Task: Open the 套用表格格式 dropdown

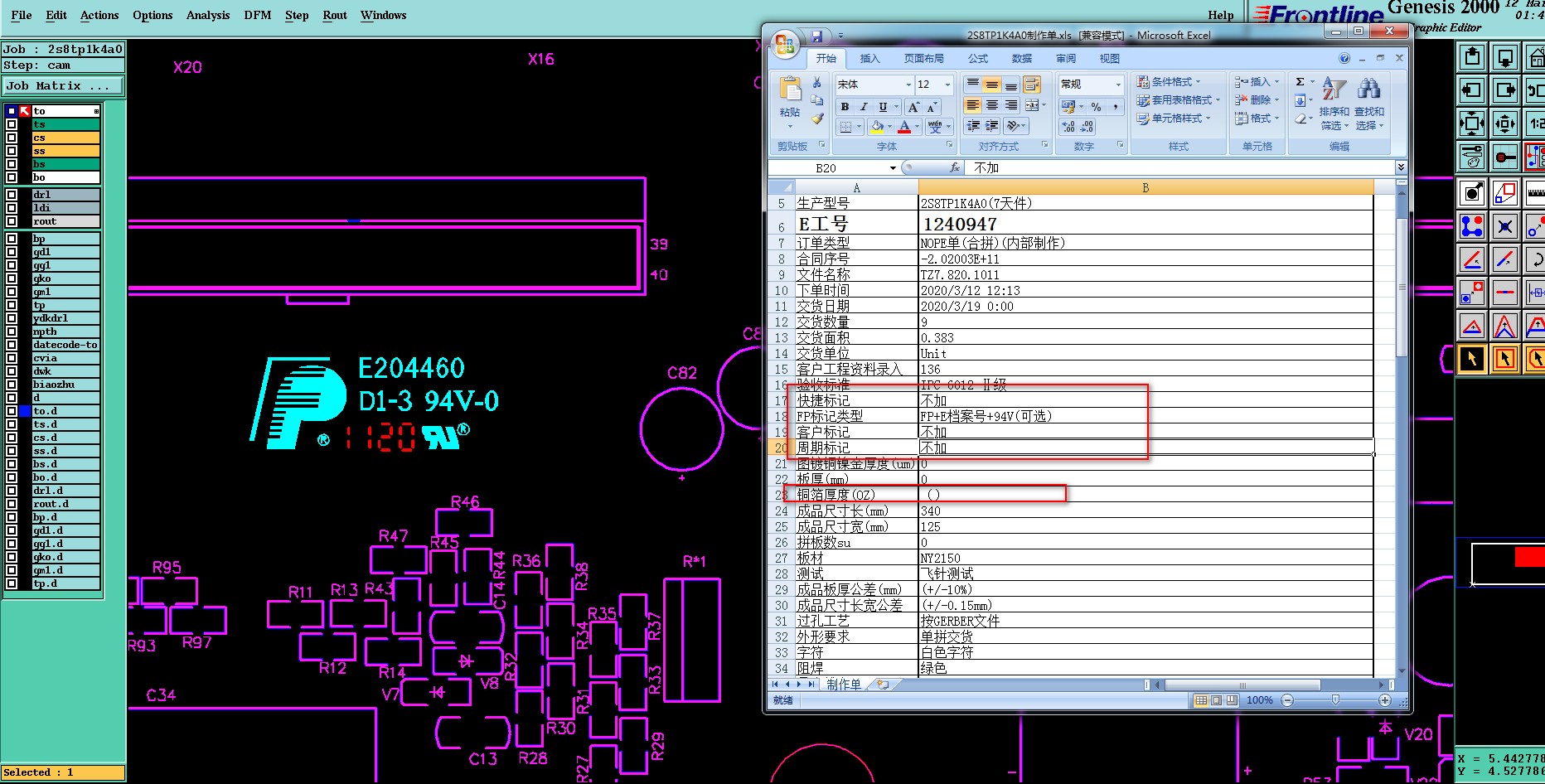Action: pos(1179,99)
